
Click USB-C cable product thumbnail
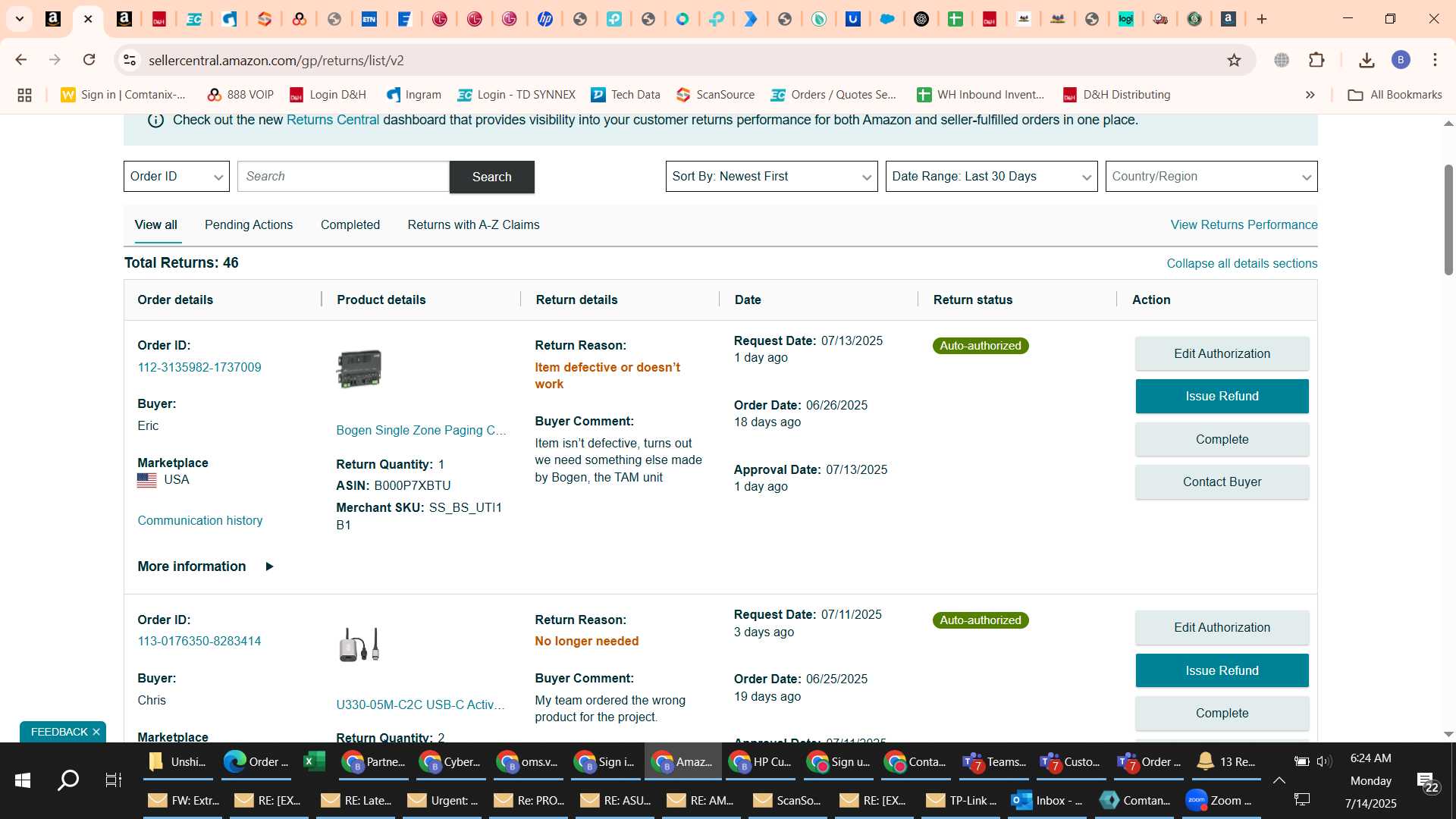(x=359, y=645)
